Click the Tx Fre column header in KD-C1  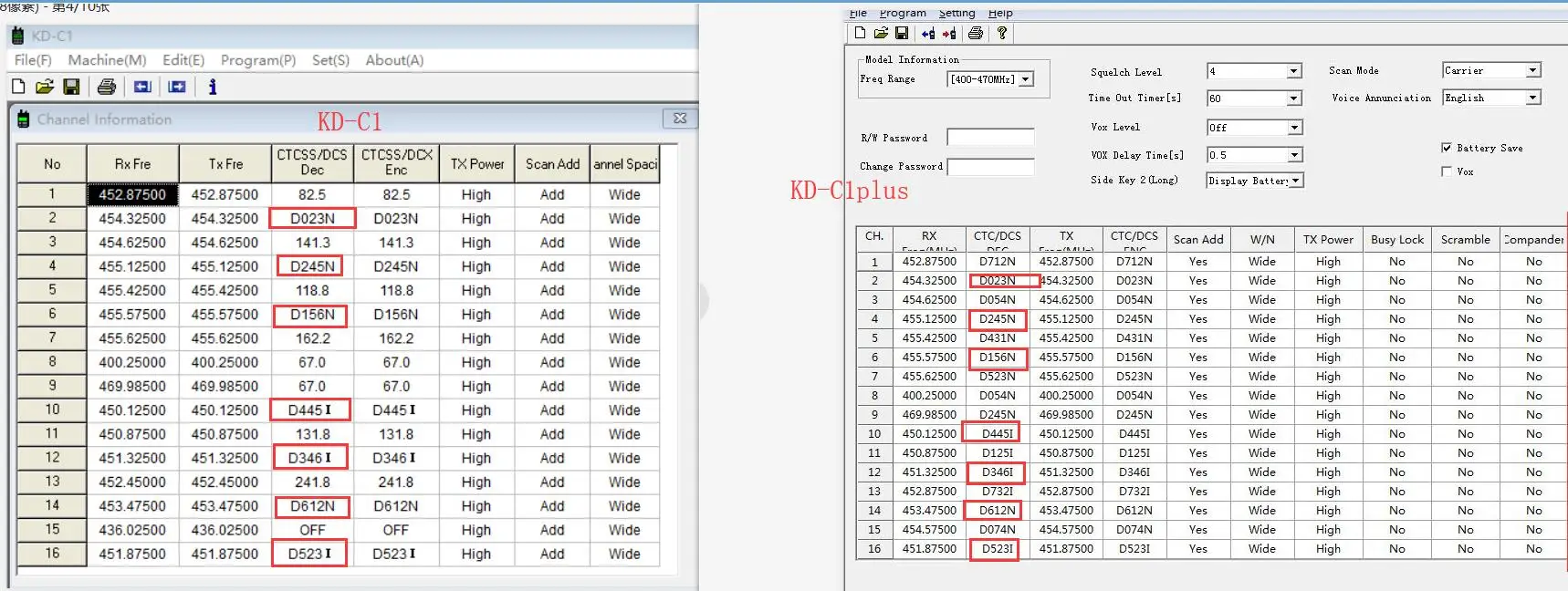coord(225,164)
